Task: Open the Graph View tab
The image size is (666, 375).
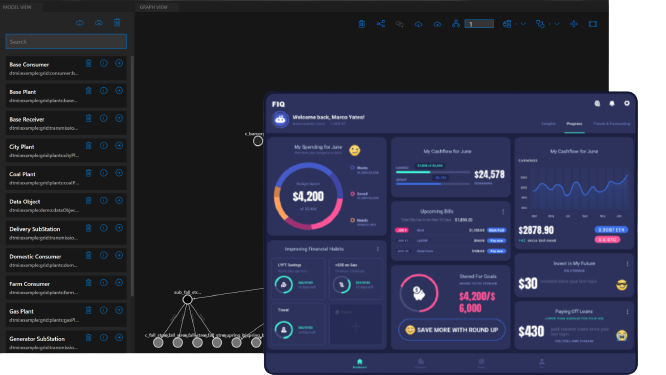Action: (x=154, y=7)
